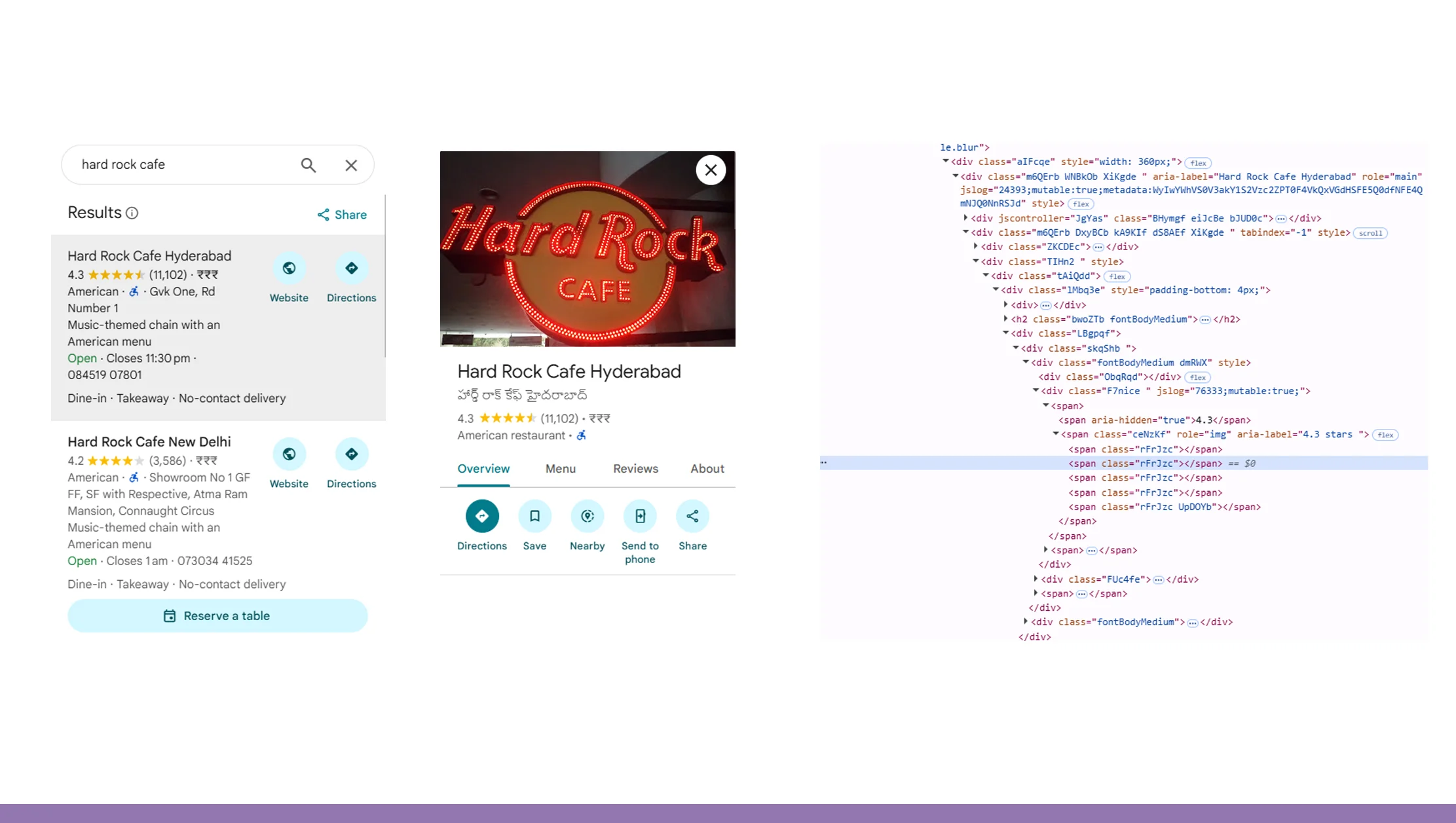1456x823 pixels.
Task: Collapse the aIFcqe div disclosure triangle
Action: 945,162
